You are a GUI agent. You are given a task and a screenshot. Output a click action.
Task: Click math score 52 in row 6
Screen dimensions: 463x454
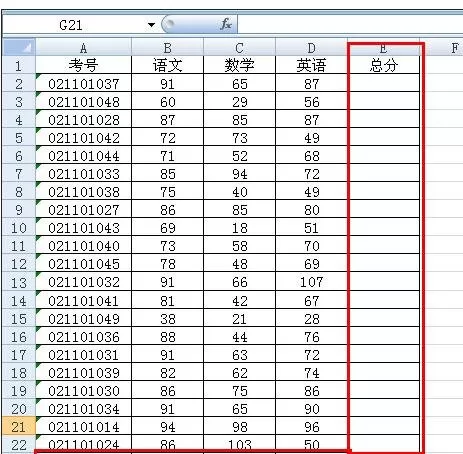click(x=240, y=155)
